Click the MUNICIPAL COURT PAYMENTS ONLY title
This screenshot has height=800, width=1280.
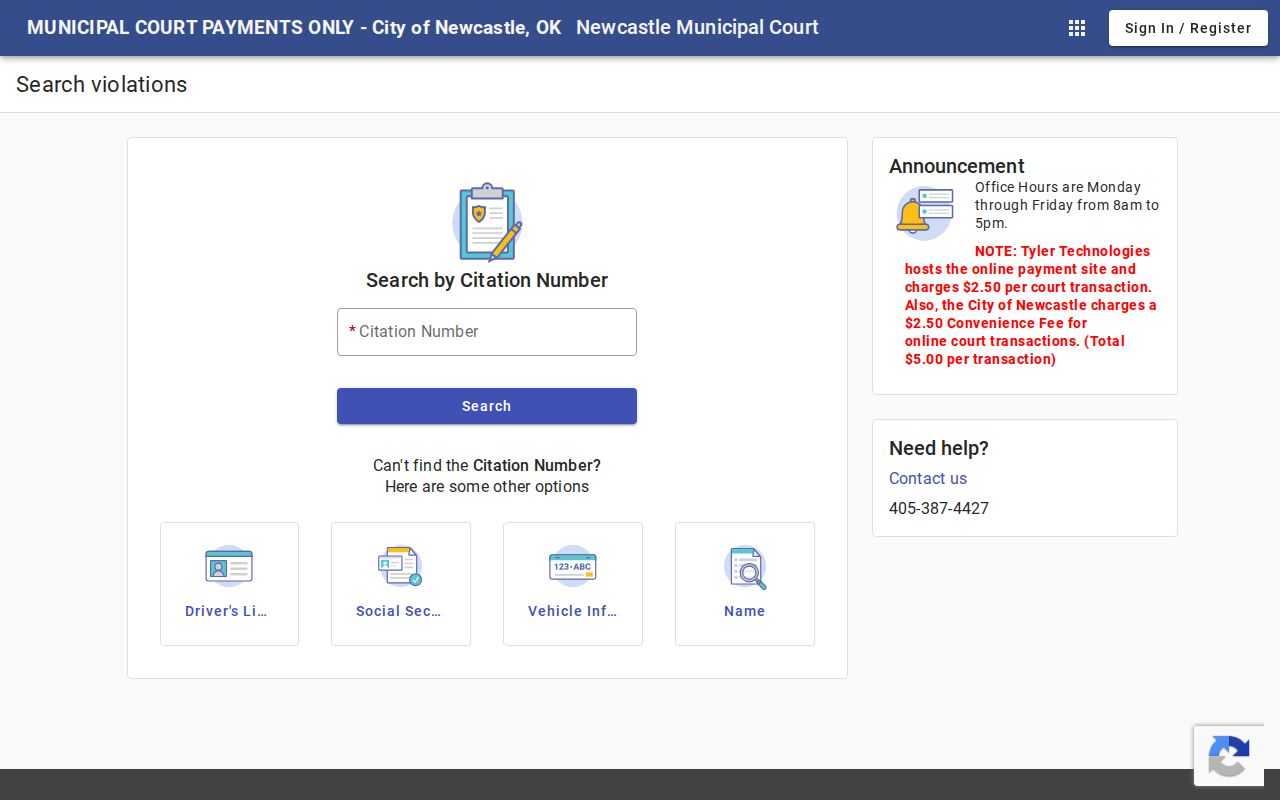pos(294,28)
